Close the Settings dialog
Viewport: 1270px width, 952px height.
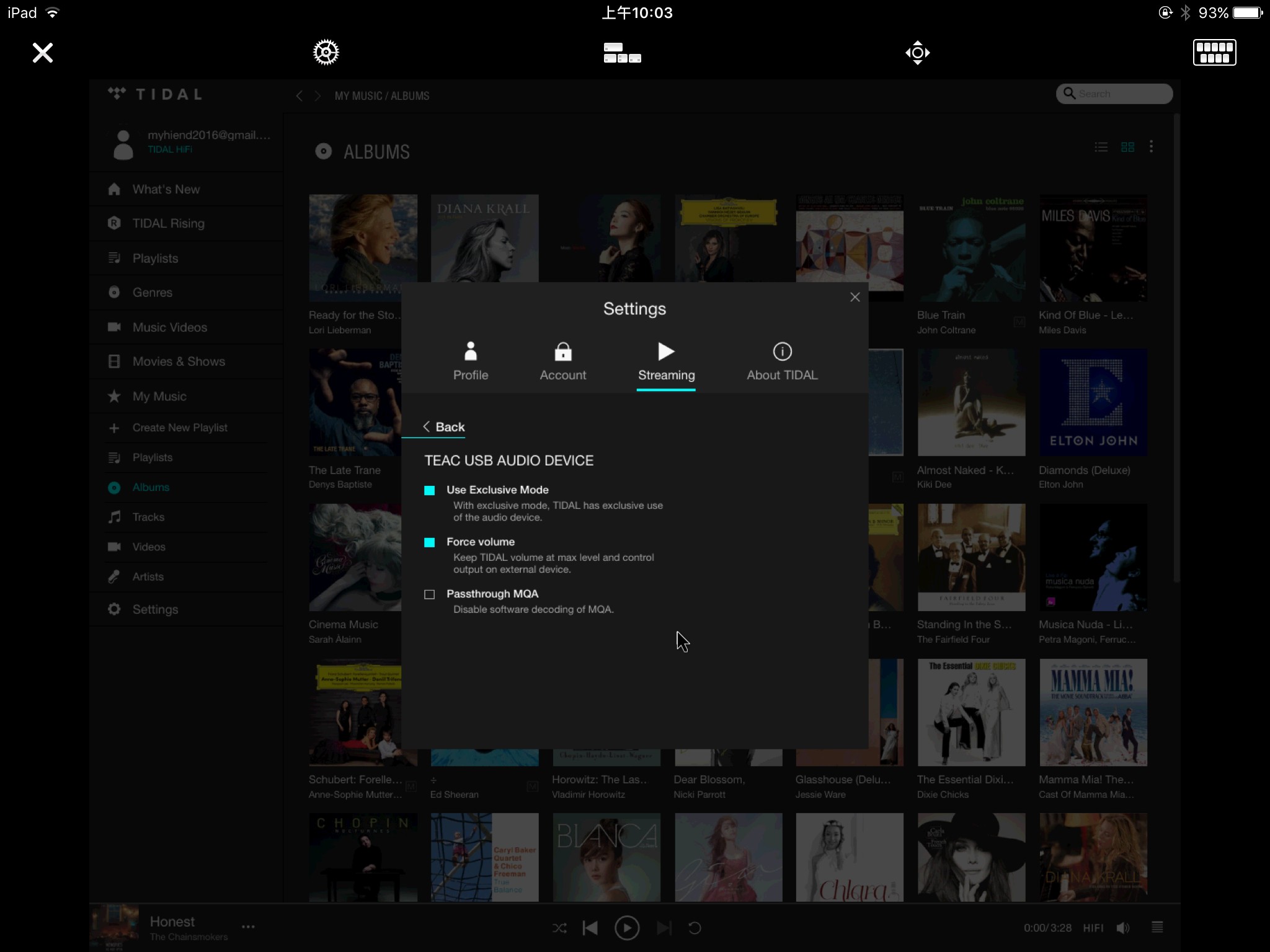pyautogui.click(x=855, y=297)
